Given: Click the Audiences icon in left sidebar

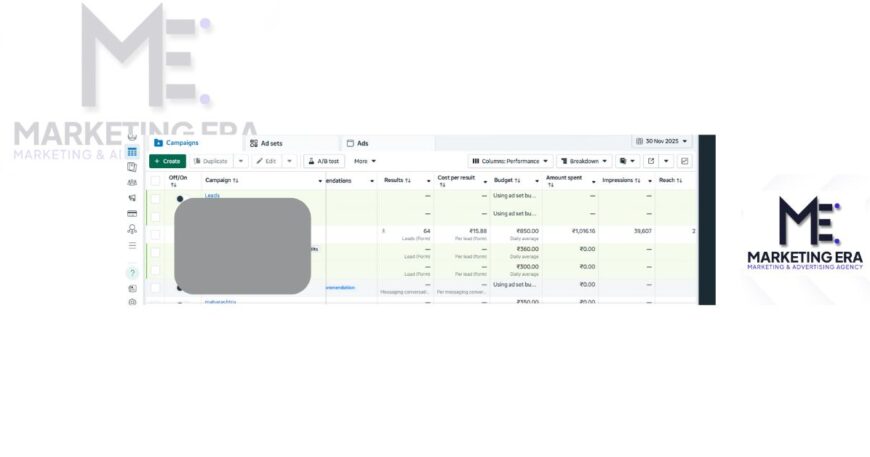Looking at the screenshot, I should click(x=132, y=182).
